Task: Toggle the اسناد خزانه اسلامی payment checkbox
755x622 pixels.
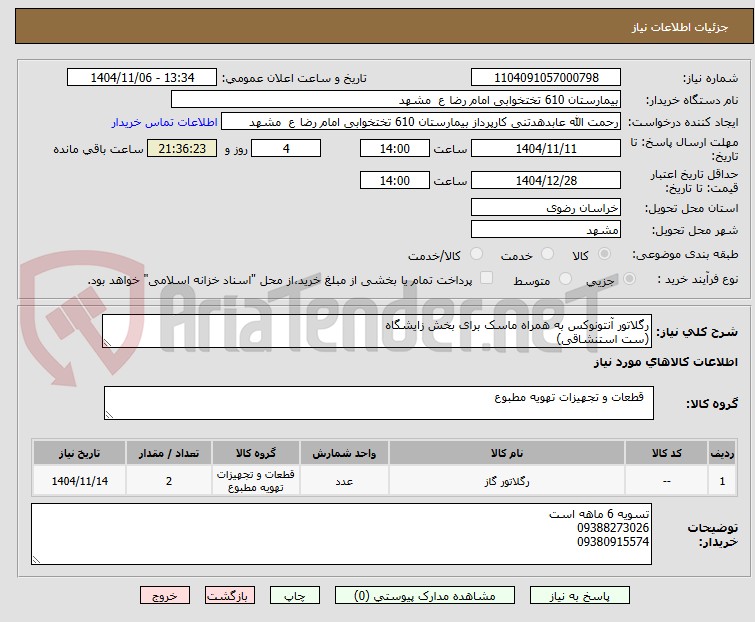Action: click(x=487, y=278)
